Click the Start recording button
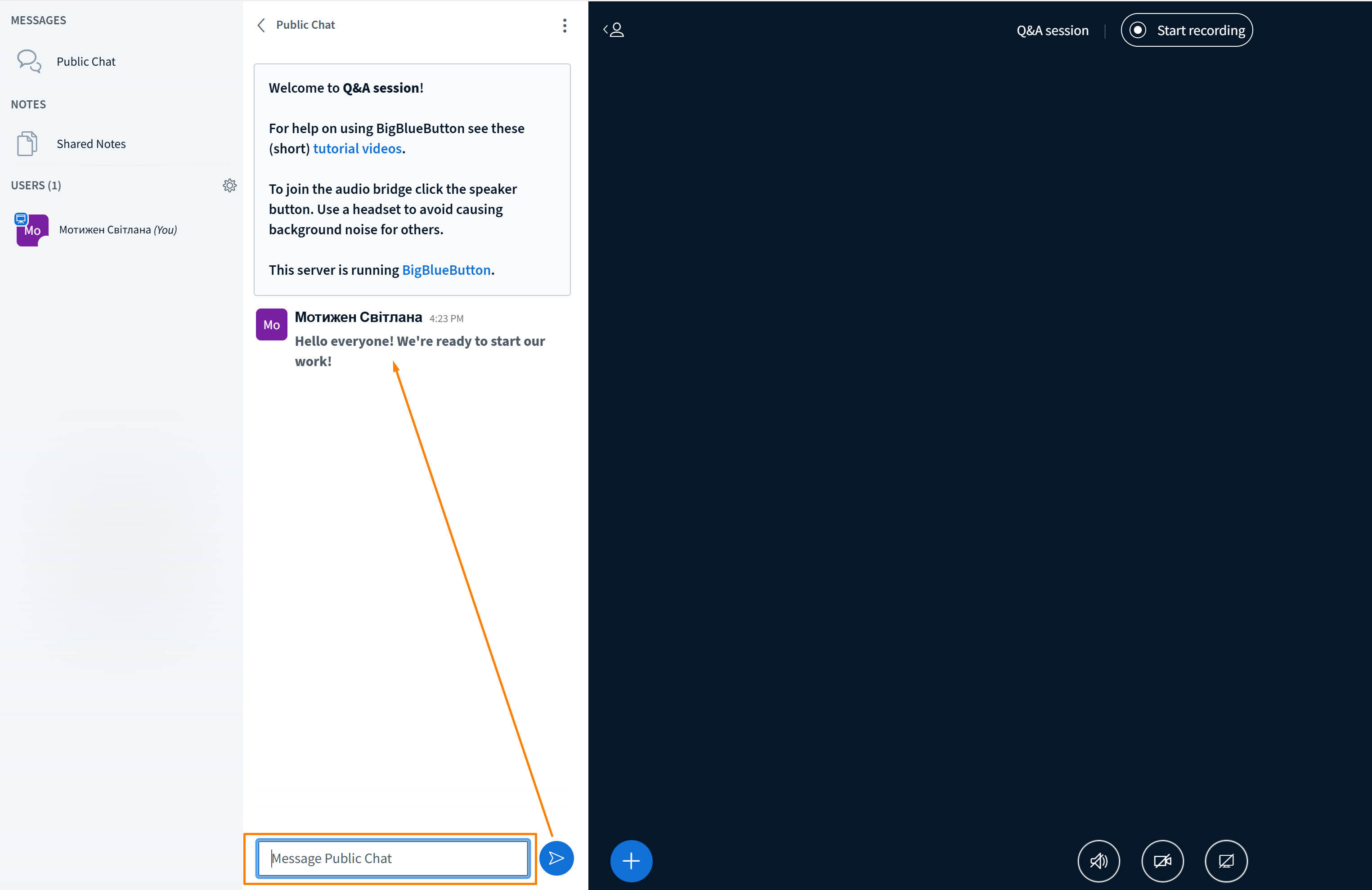The width and height of the screenshot is (1372, 890). [x=1186, y=30]
